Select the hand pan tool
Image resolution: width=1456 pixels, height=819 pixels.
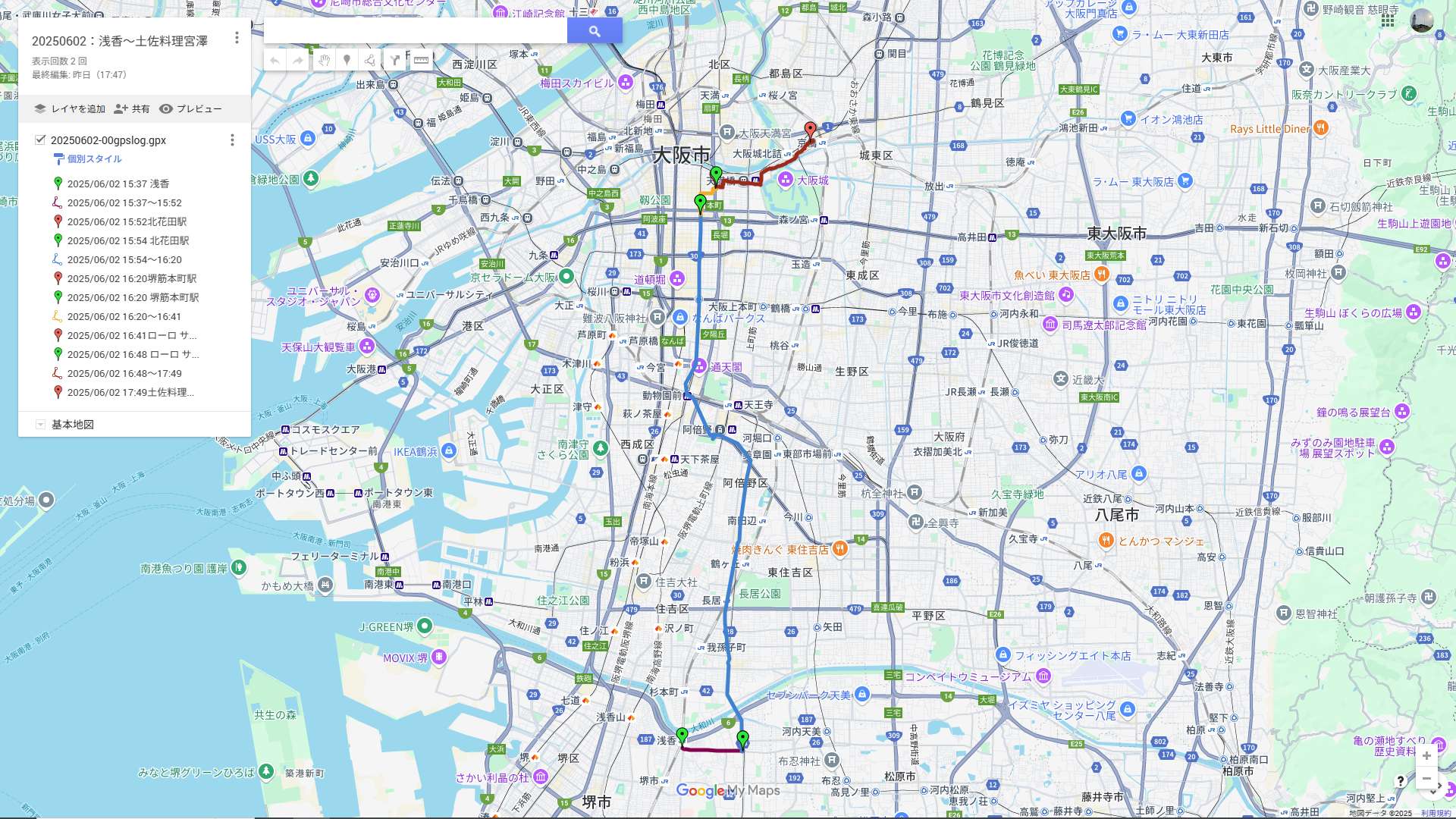[x=324, y=61]
